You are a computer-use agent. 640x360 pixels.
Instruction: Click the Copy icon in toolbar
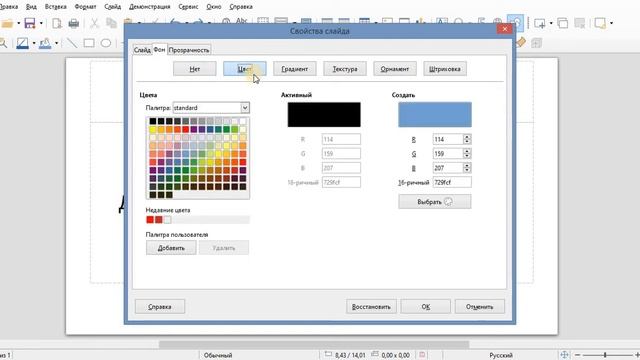coord(111,23)
